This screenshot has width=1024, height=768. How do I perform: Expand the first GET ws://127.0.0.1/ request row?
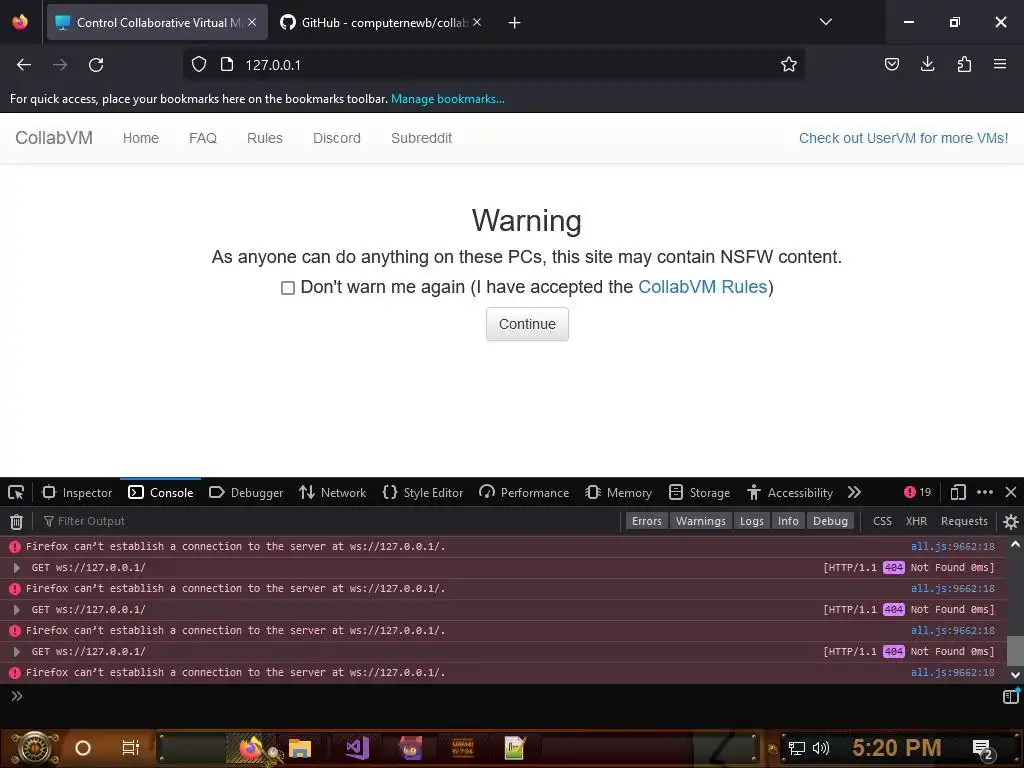[17, 568]
